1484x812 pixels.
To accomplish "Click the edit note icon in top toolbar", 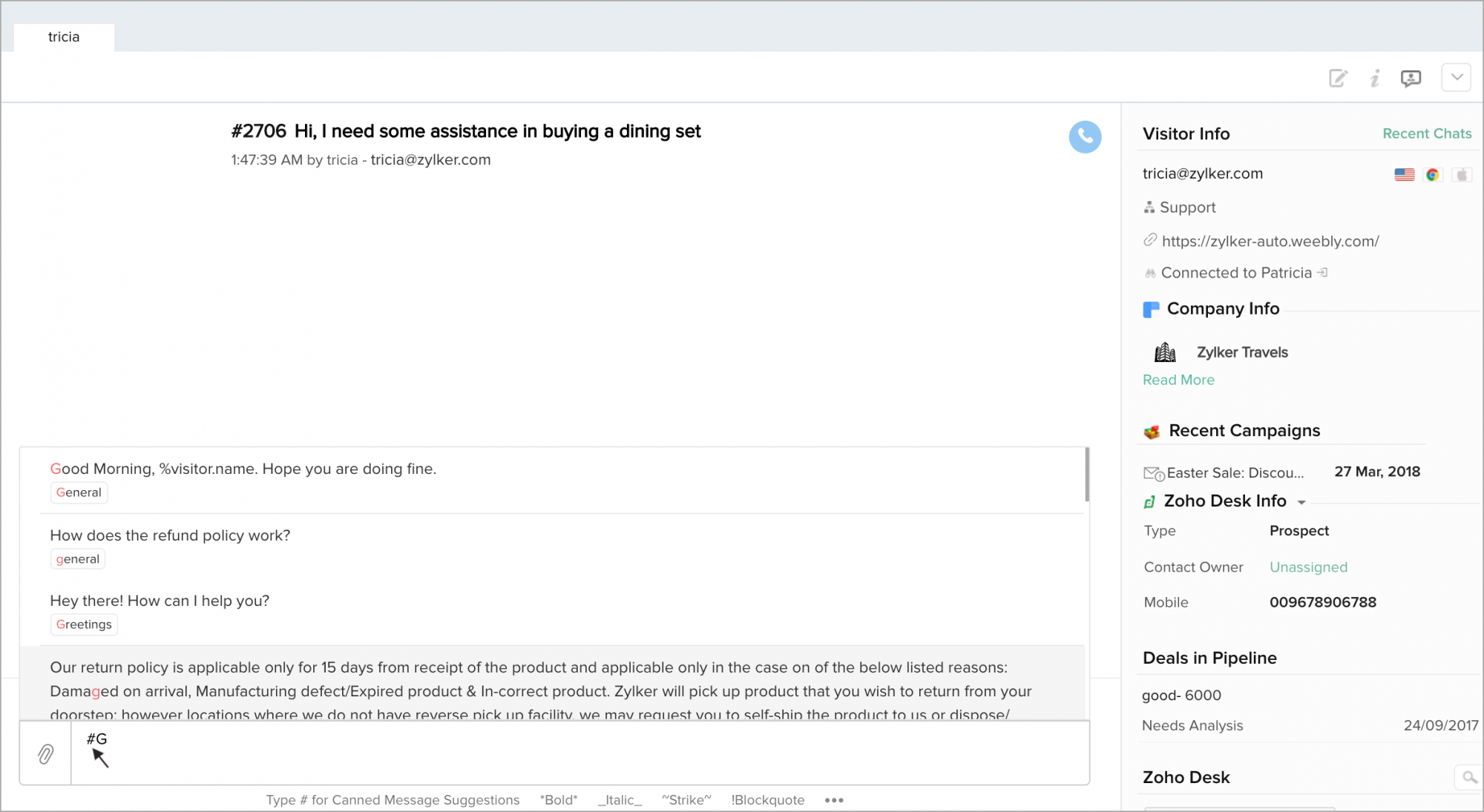I will (x=1338, y=79).
